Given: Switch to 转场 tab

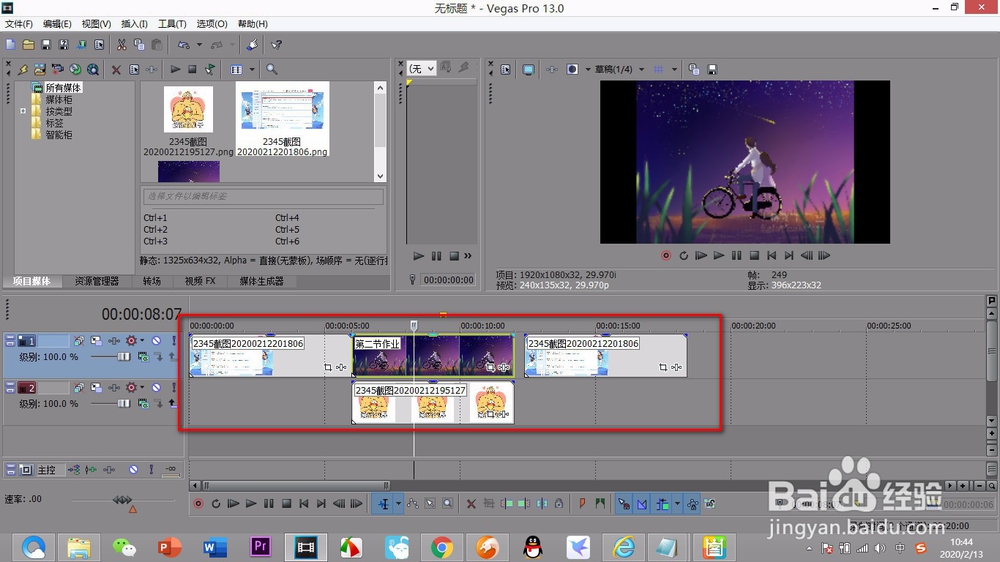Looking at the screenshot, I should pyautogui.click(x=152, y=281).
